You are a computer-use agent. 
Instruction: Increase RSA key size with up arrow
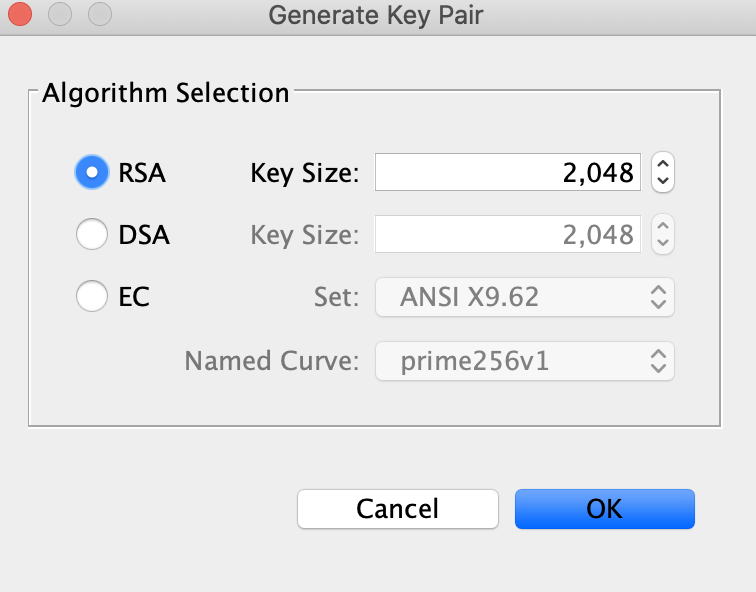click(663, 164)
